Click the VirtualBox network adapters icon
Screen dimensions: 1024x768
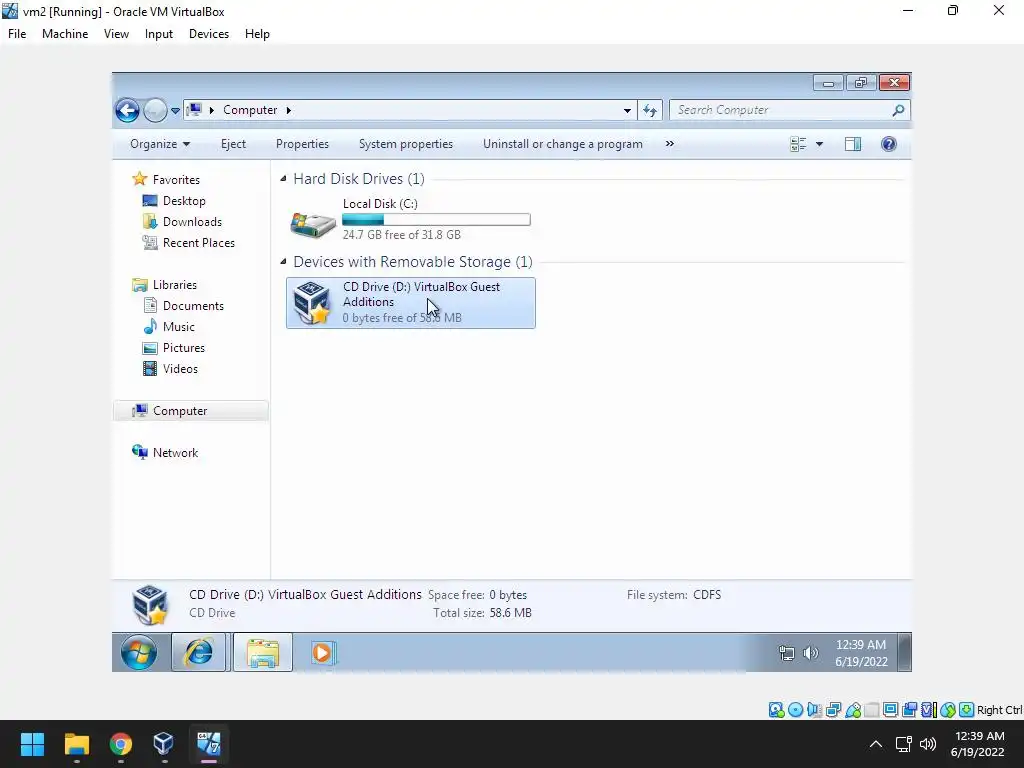pos(833,710)
